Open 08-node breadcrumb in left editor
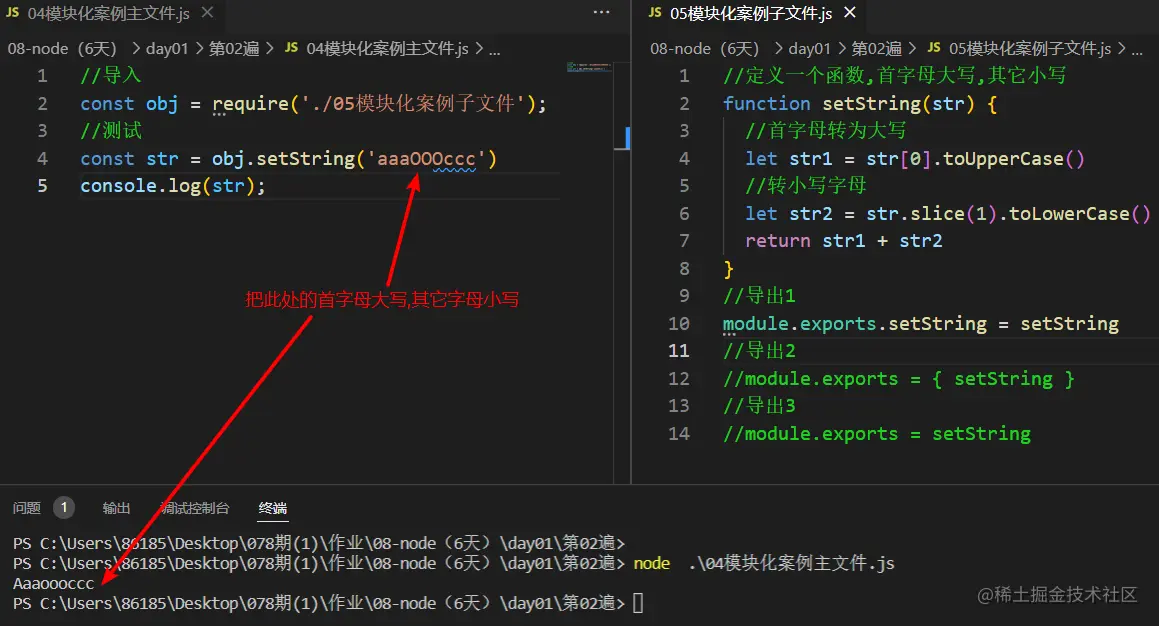 pos(62,49)
